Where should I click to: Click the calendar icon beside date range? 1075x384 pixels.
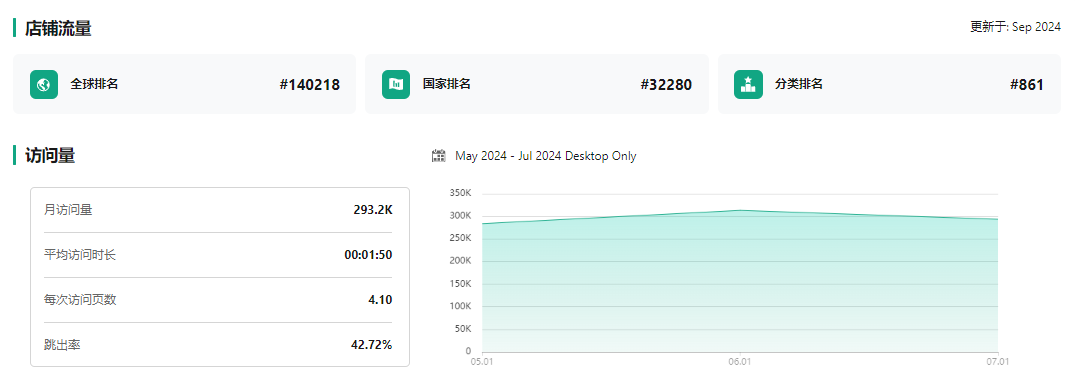tap(439, 156)
